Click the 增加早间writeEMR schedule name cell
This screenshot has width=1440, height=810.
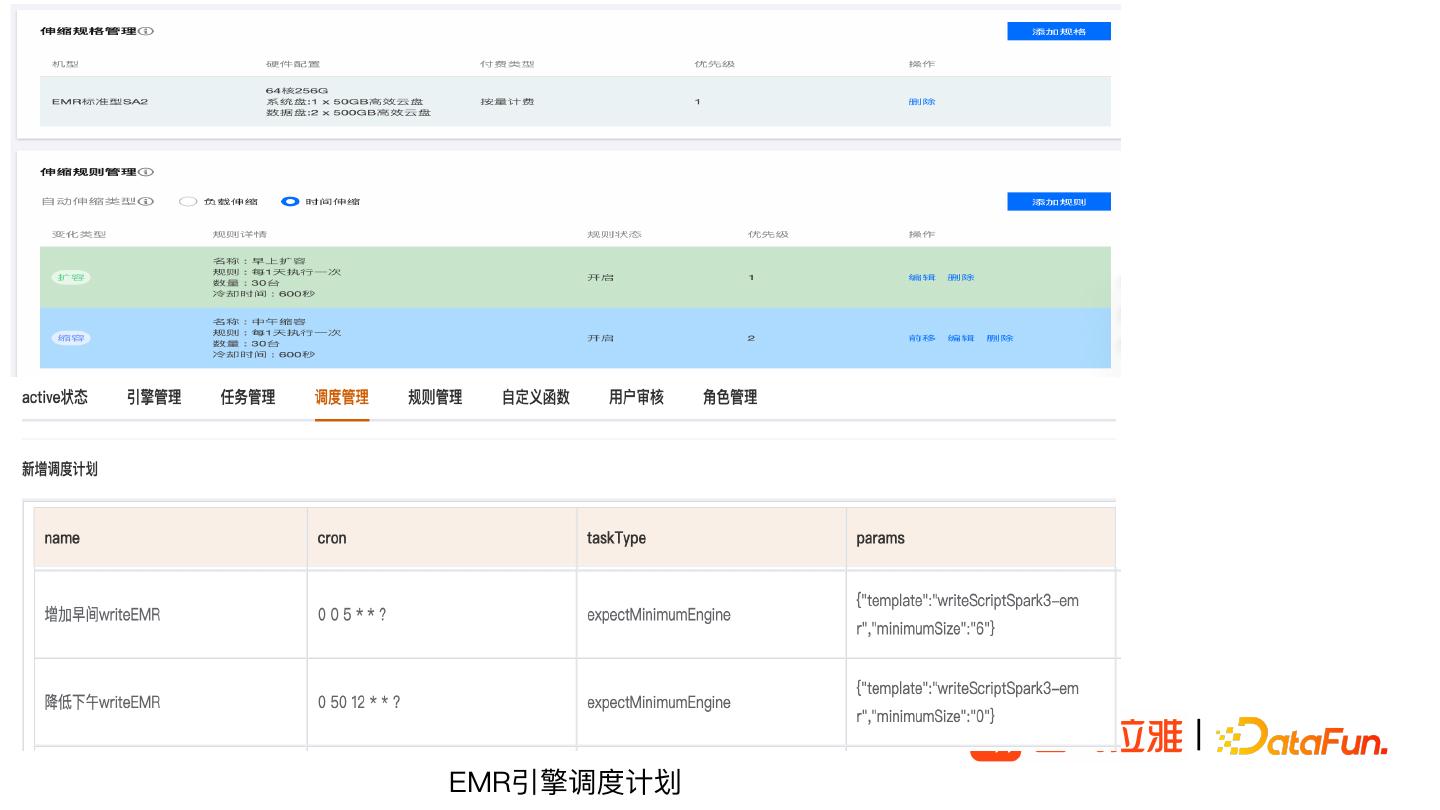(x=102, y=615)
